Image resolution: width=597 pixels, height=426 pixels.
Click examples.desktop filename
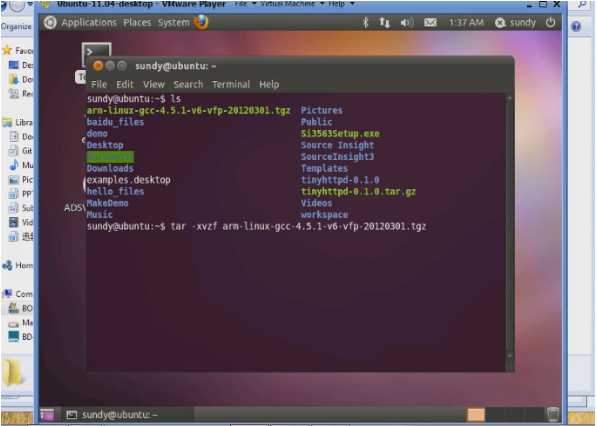coord(129,180)
